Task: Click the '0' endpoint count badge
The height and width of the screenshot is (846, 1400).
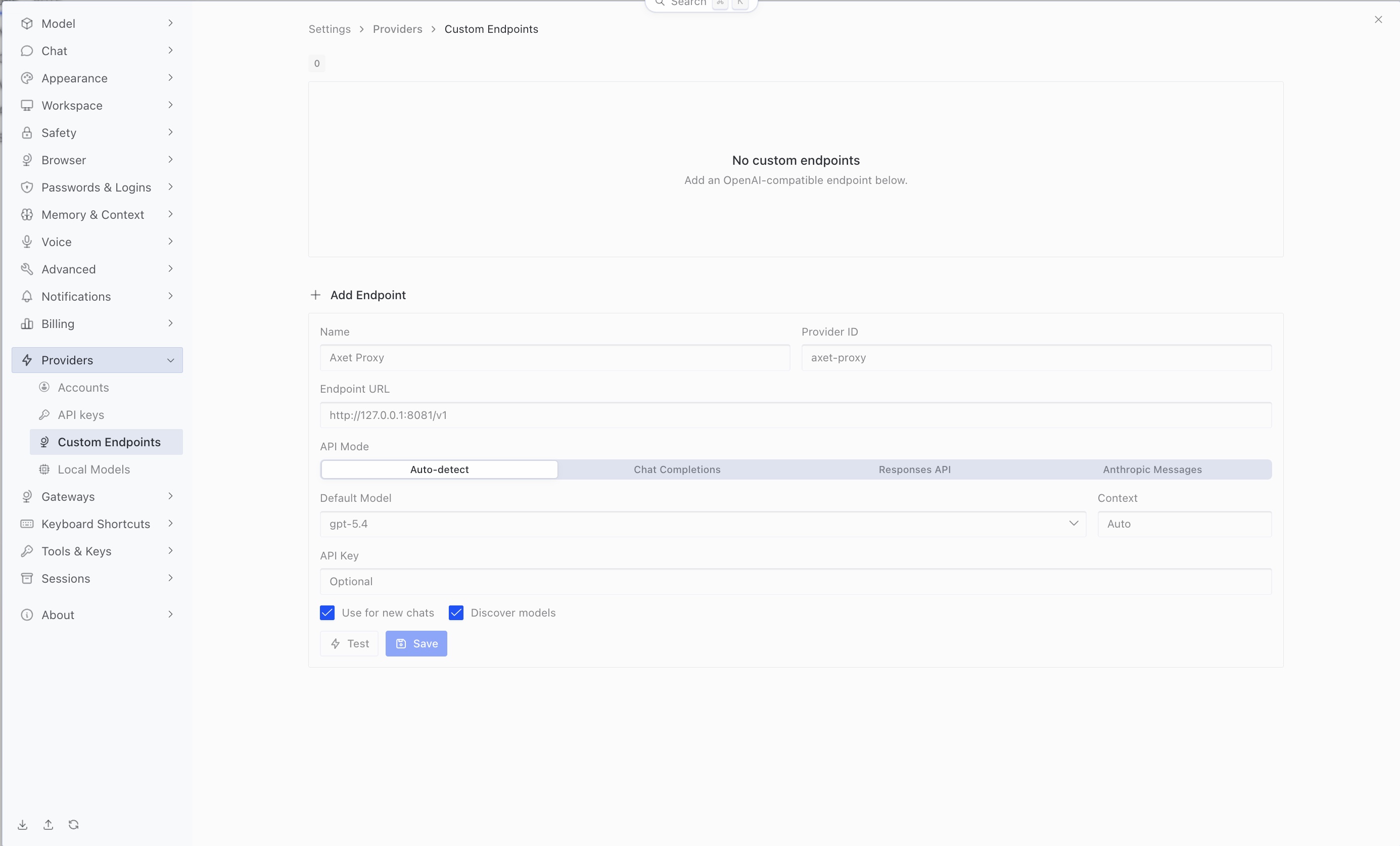Action: click(x=317, y=63)
